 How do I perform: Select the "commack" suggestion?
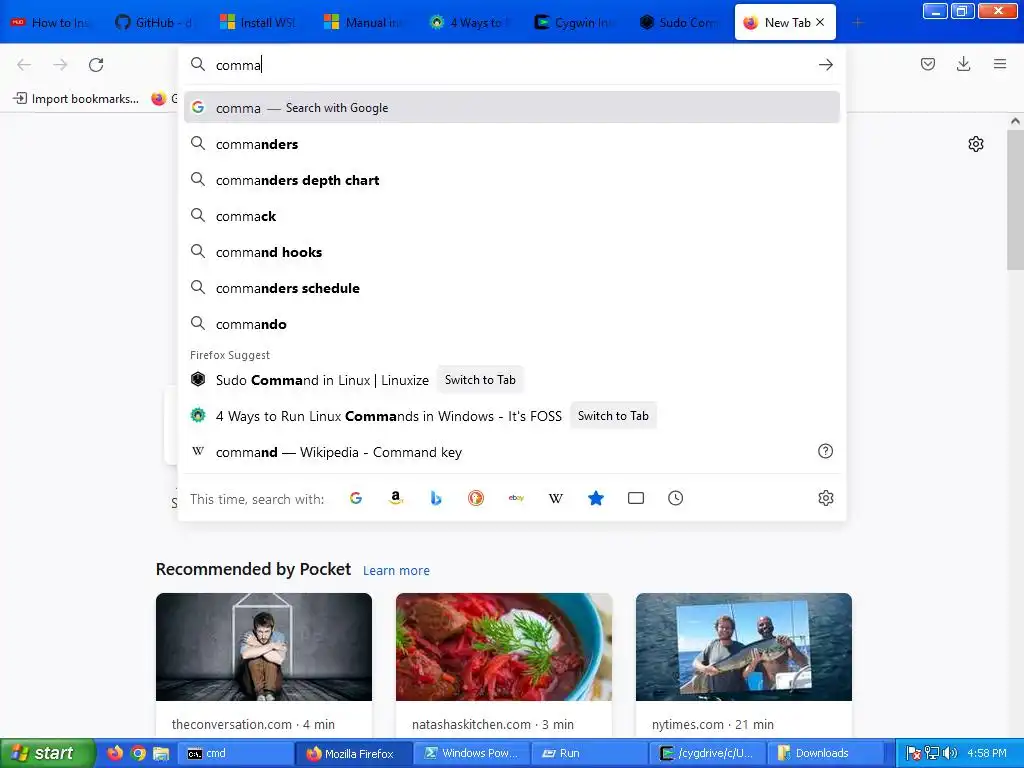pos(511,216)
